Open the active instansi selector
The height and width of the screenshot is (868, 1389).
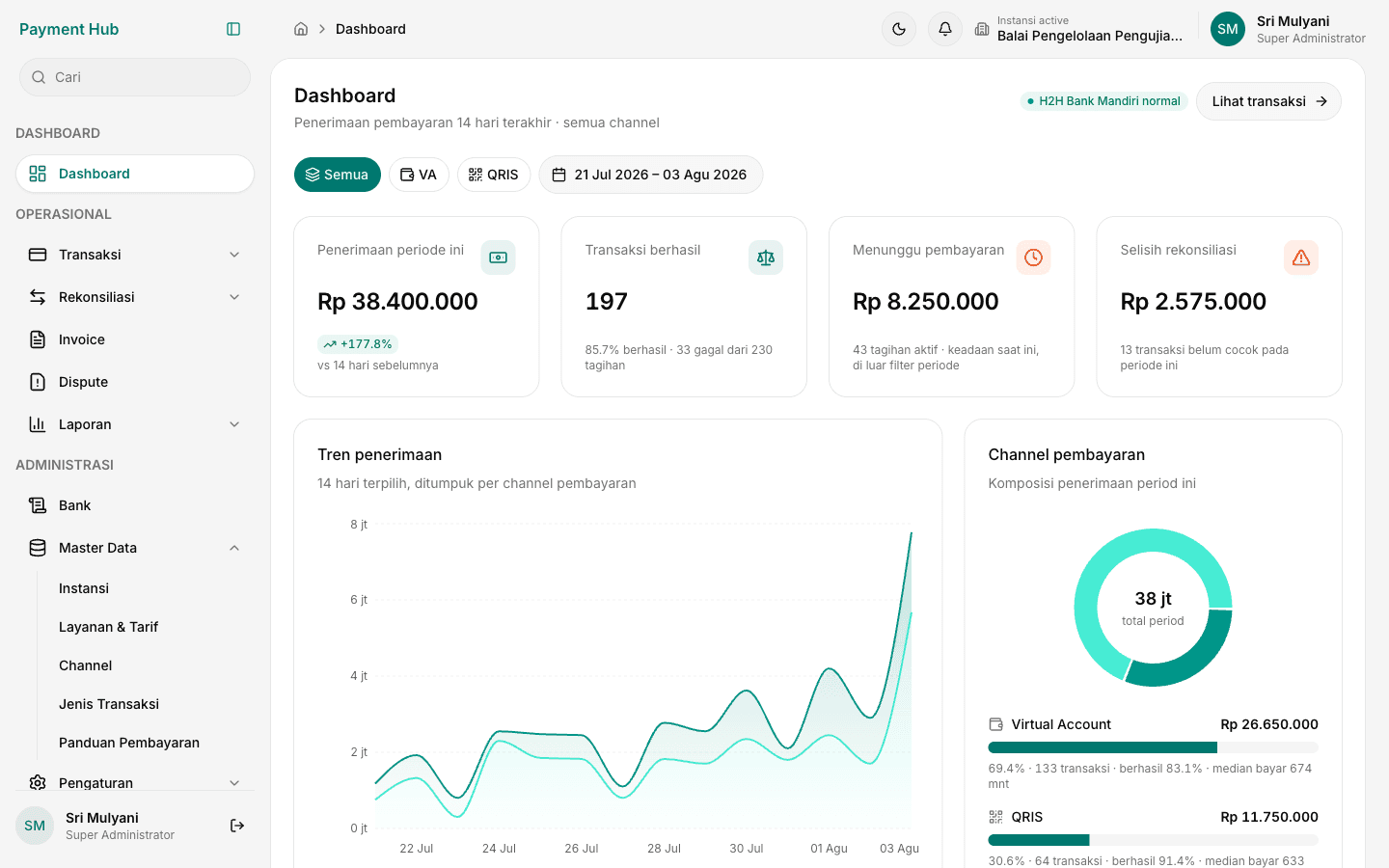click(1078, 29)
